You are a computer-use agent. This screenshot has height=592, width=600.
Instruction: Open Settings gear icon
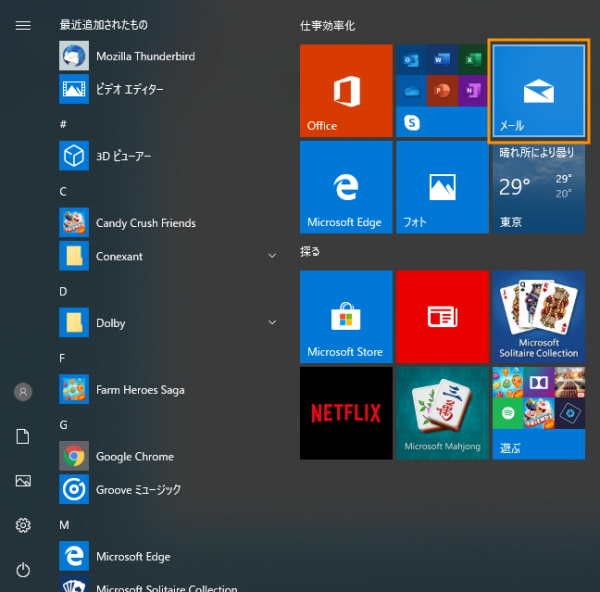pos(23,525)
